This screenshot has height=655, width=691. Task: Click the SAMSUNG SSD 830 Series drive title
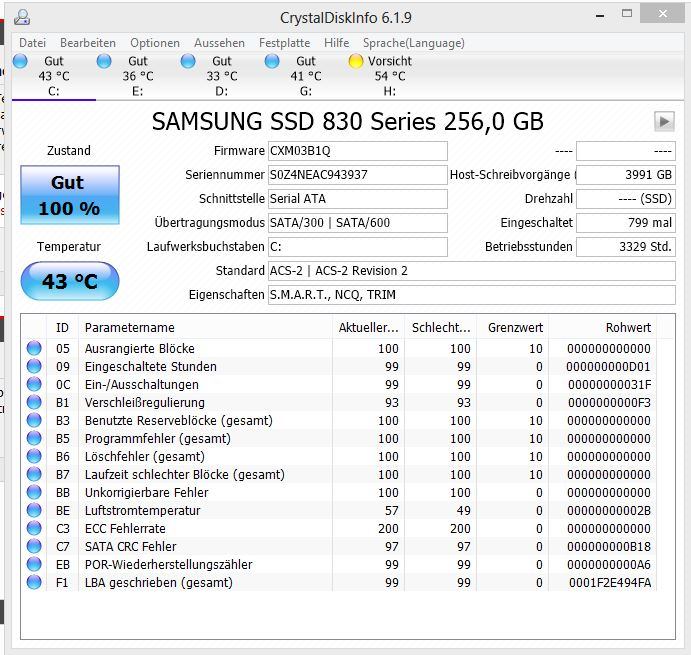coord(347,121)
